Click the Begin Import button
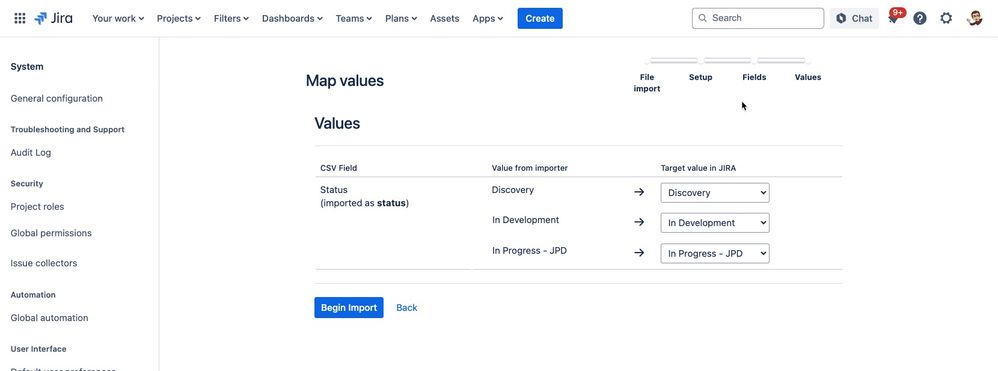The height and width of the screenshot is (371, 998). tap(349, 307)
